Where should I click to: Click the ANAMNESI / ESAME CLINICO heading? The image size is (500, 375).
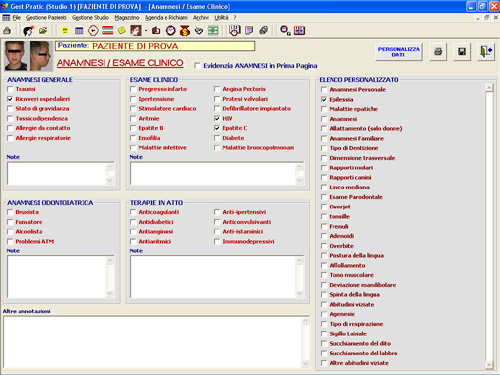pyautogui.click(x=120, y=63)
